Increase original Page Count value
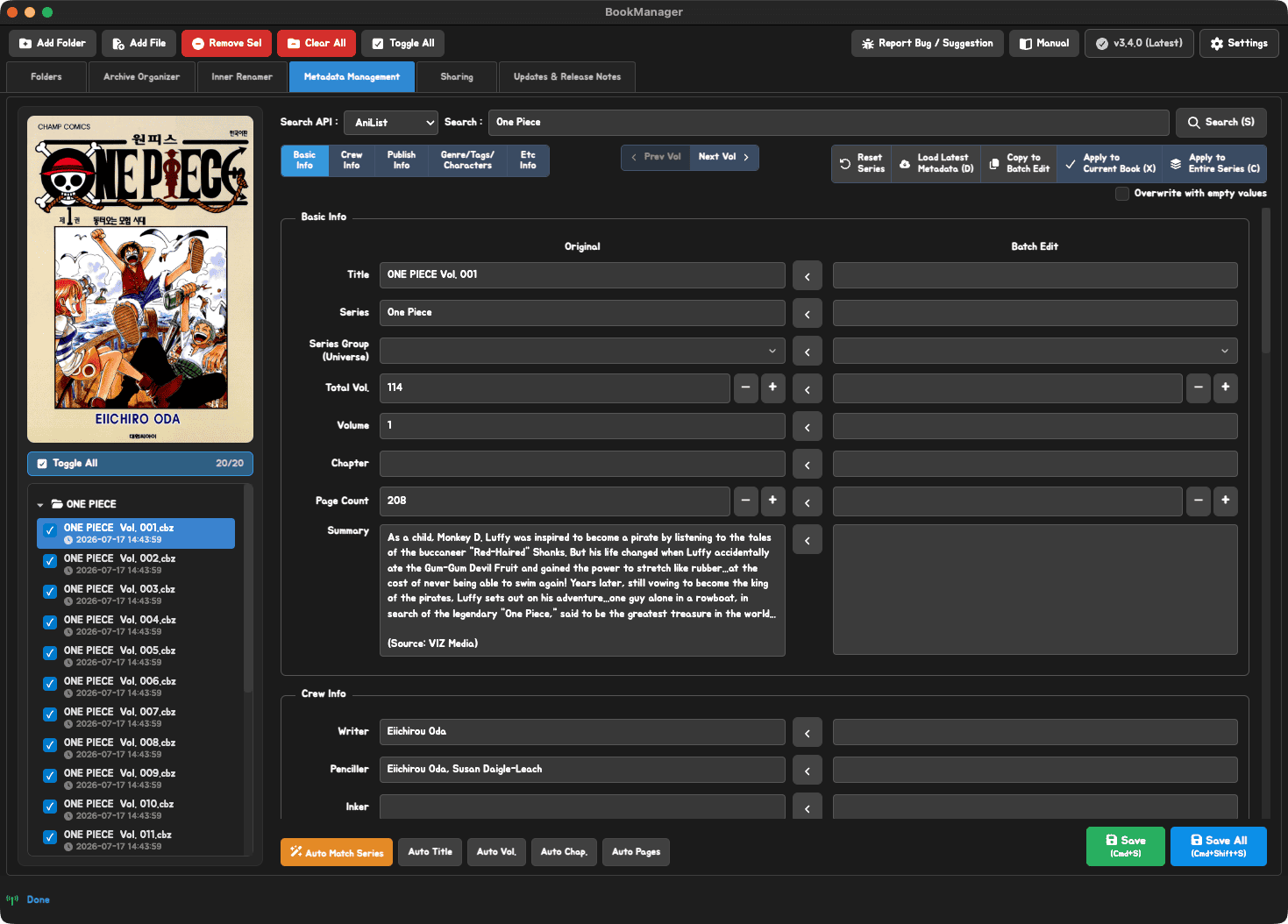Viewport: 1288px width, 924px height. pos(772,501)
